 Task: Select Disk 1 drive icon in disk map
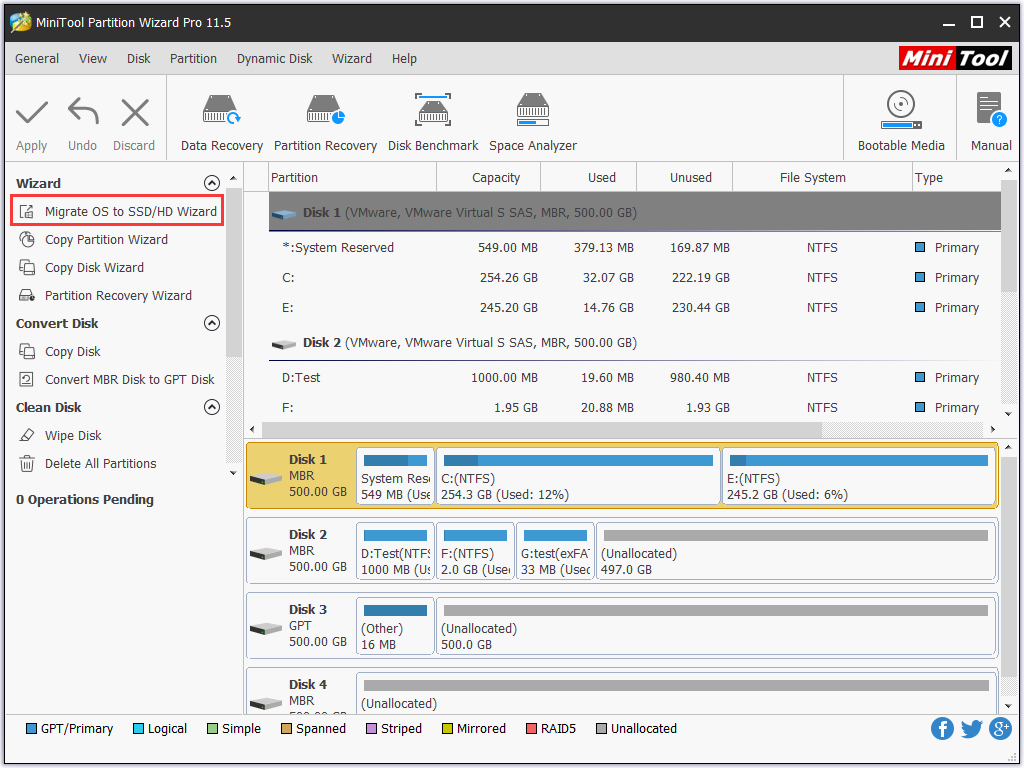pyautogui.click(x=266, y=478)
